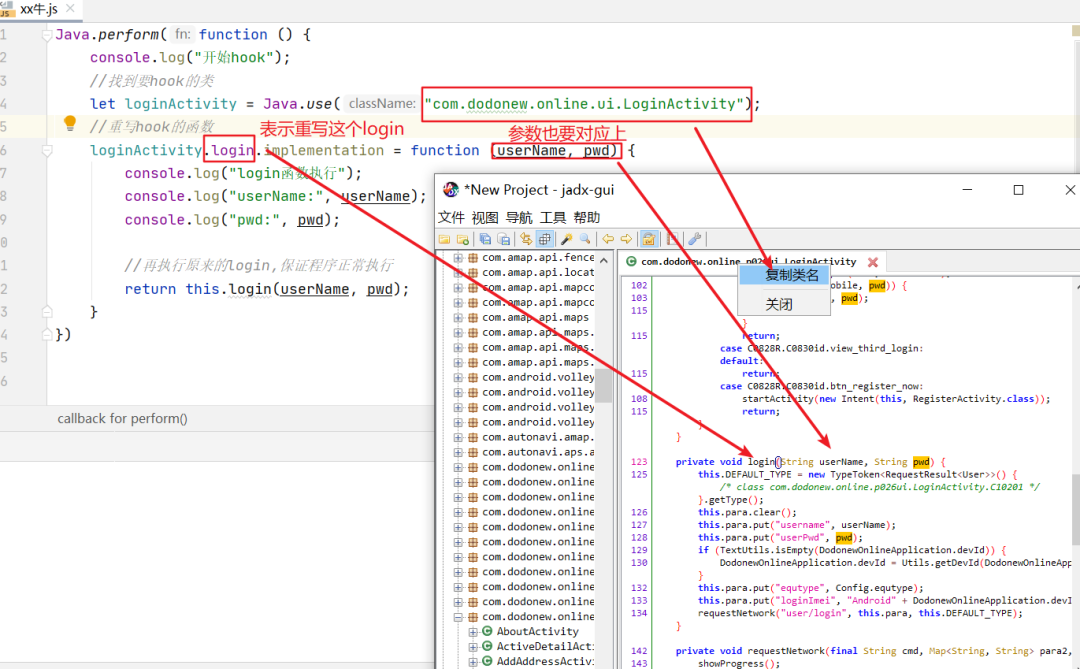The image size is (1080, 669).
Task: Select 复制类名 from the context menu
Action: [792, 275]
